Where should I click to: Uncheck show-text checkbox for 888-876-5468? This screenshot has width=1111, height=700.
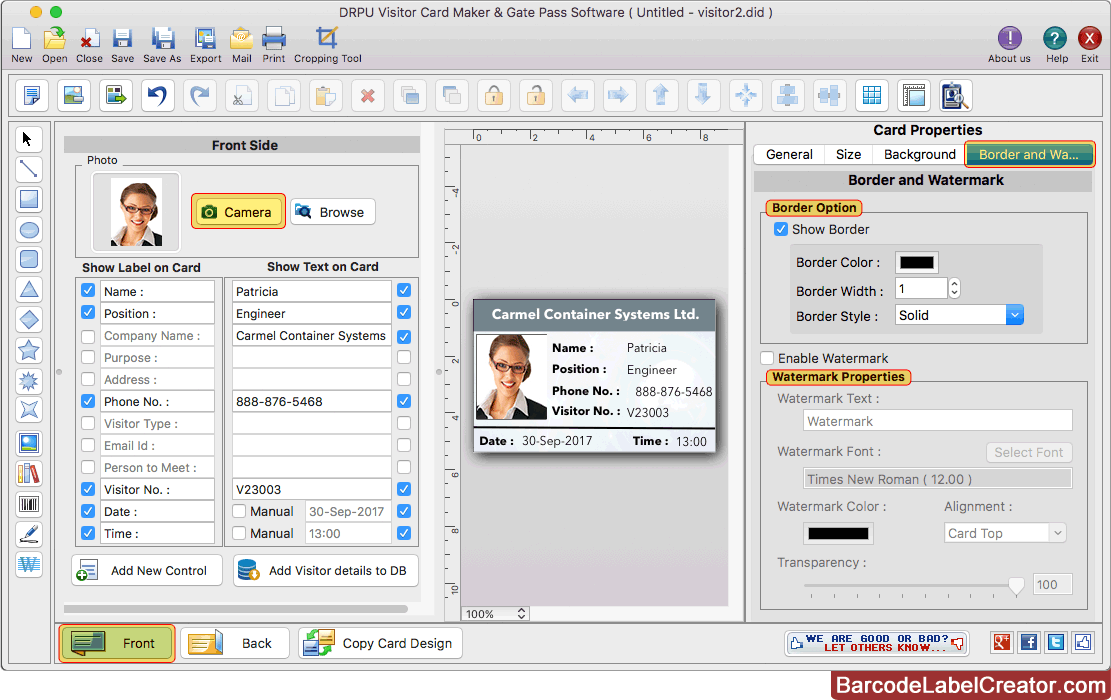tap(404, 401)
